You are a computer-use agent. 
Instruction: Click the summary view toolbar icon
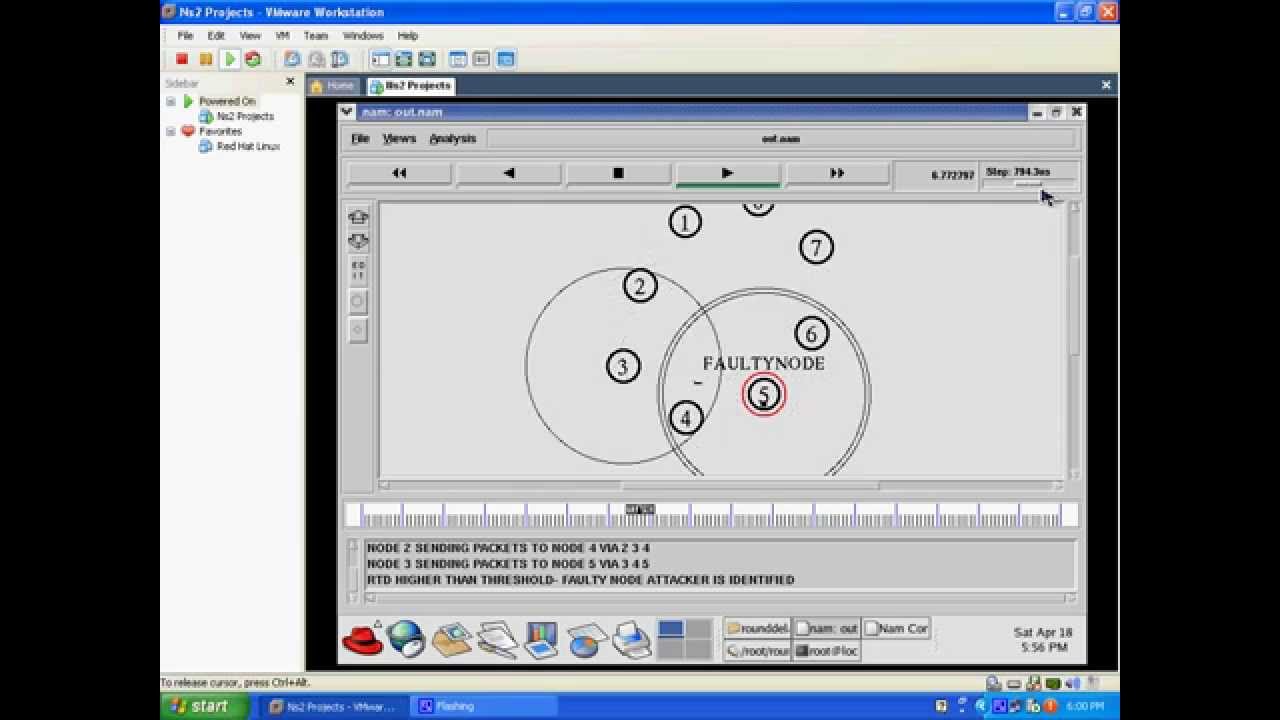pyautogui.click(x=458, y=59)
